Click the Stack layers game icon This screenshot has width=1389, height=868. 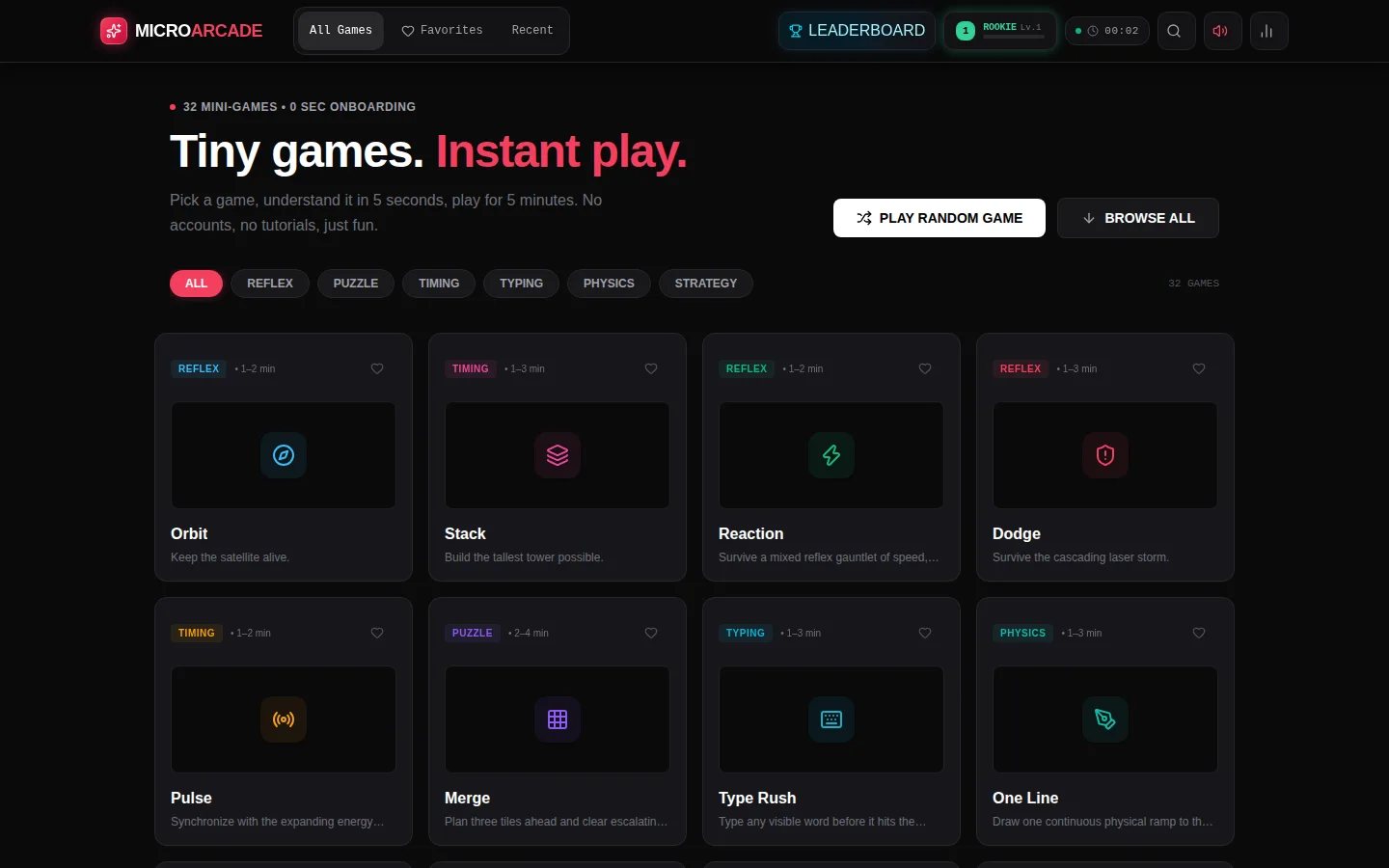[x=558, y=455]
